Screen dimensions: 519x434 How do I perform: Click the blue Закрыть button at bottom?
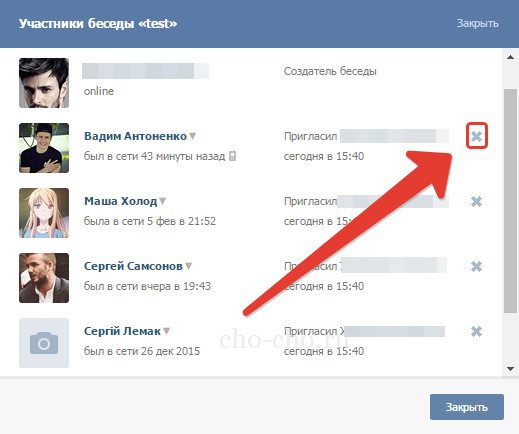[467, 407]
